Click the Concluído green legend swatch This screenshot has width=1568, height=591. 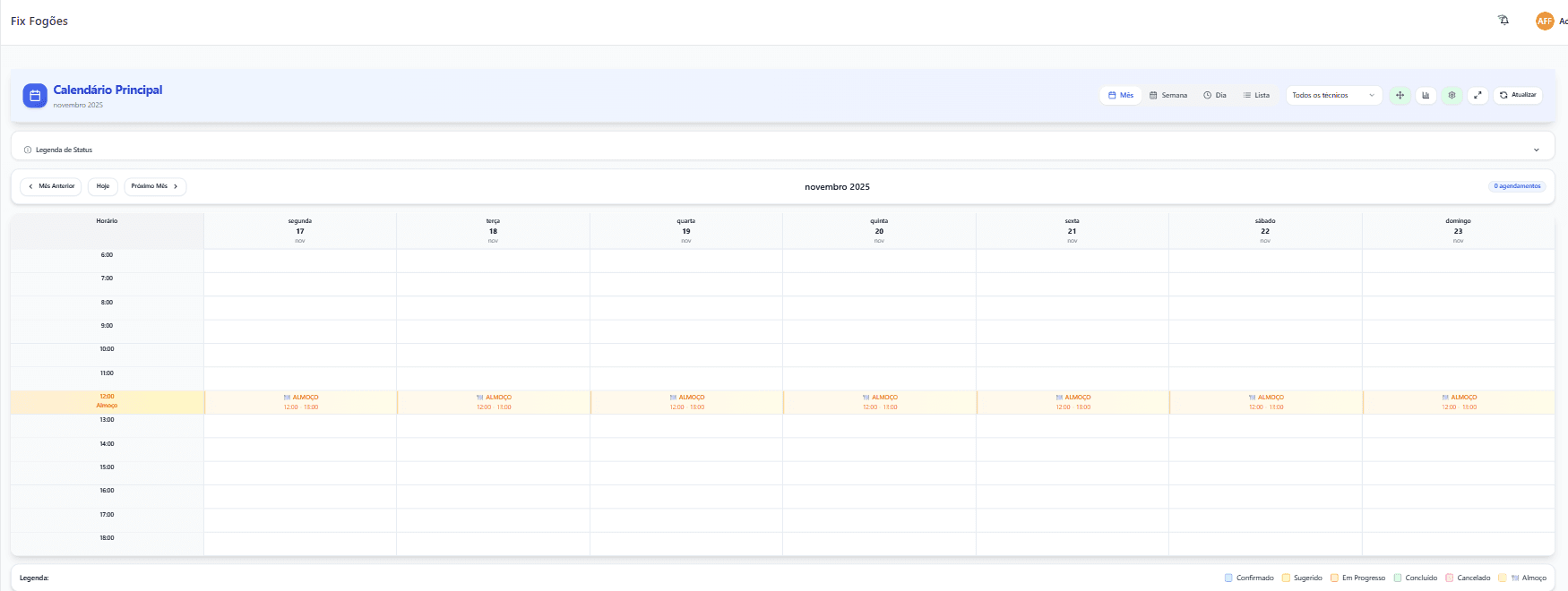[1398, 578]
